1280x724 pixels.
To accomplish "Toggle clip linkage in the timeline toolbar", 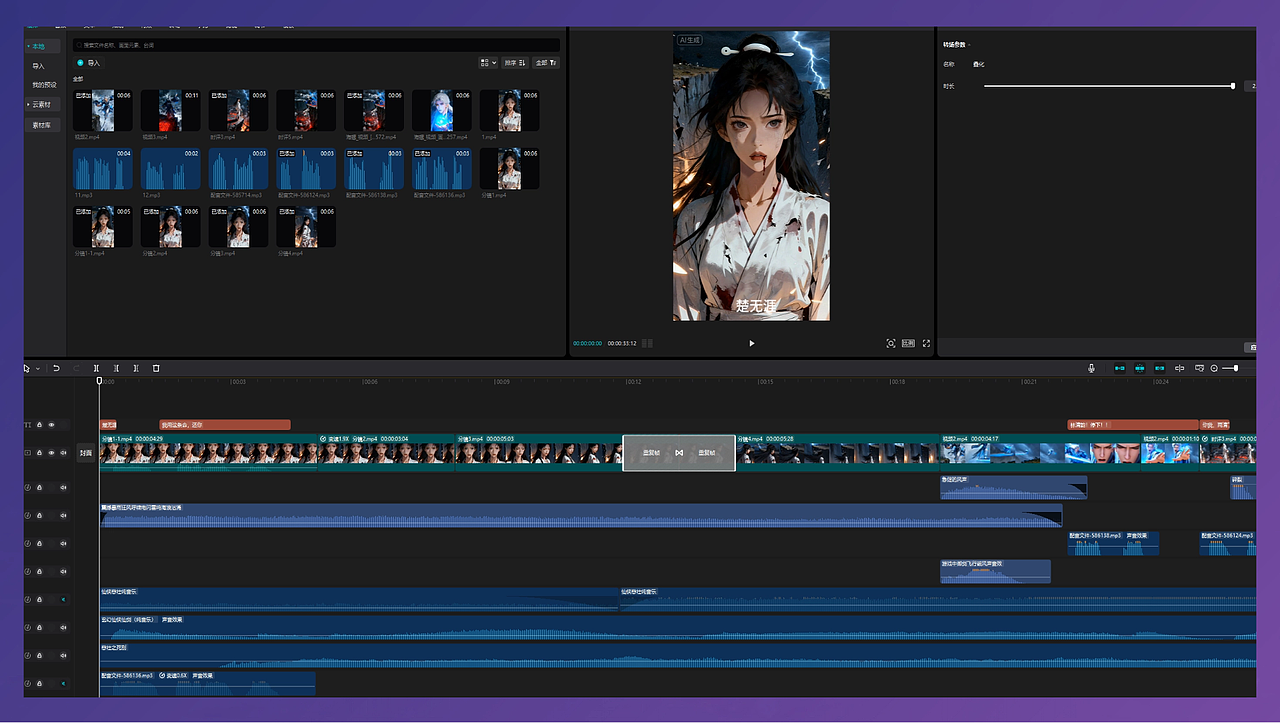I will pyautogui.click(x=1160, y=368).
